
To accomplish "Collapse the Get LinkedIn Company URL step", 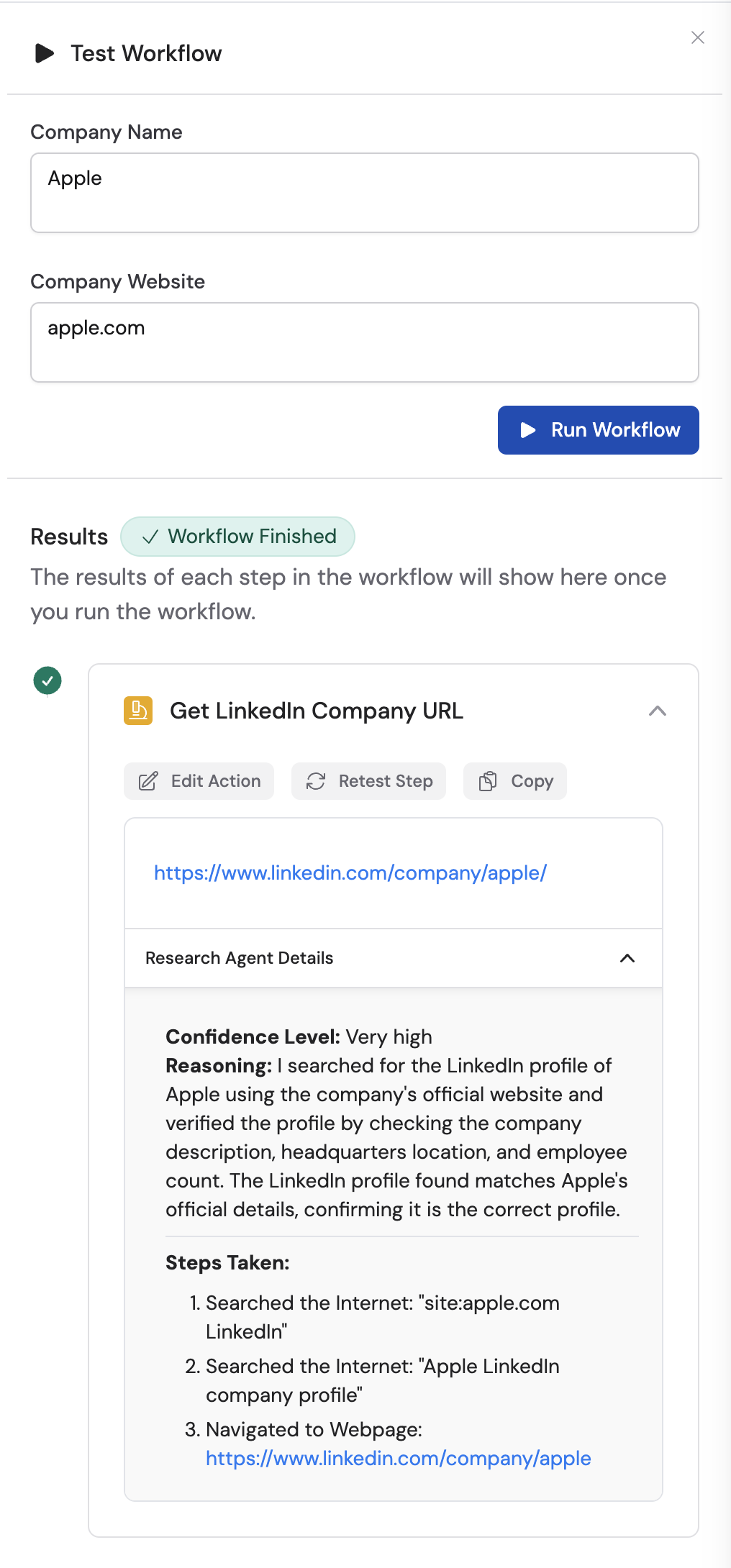I will (657, 711).
